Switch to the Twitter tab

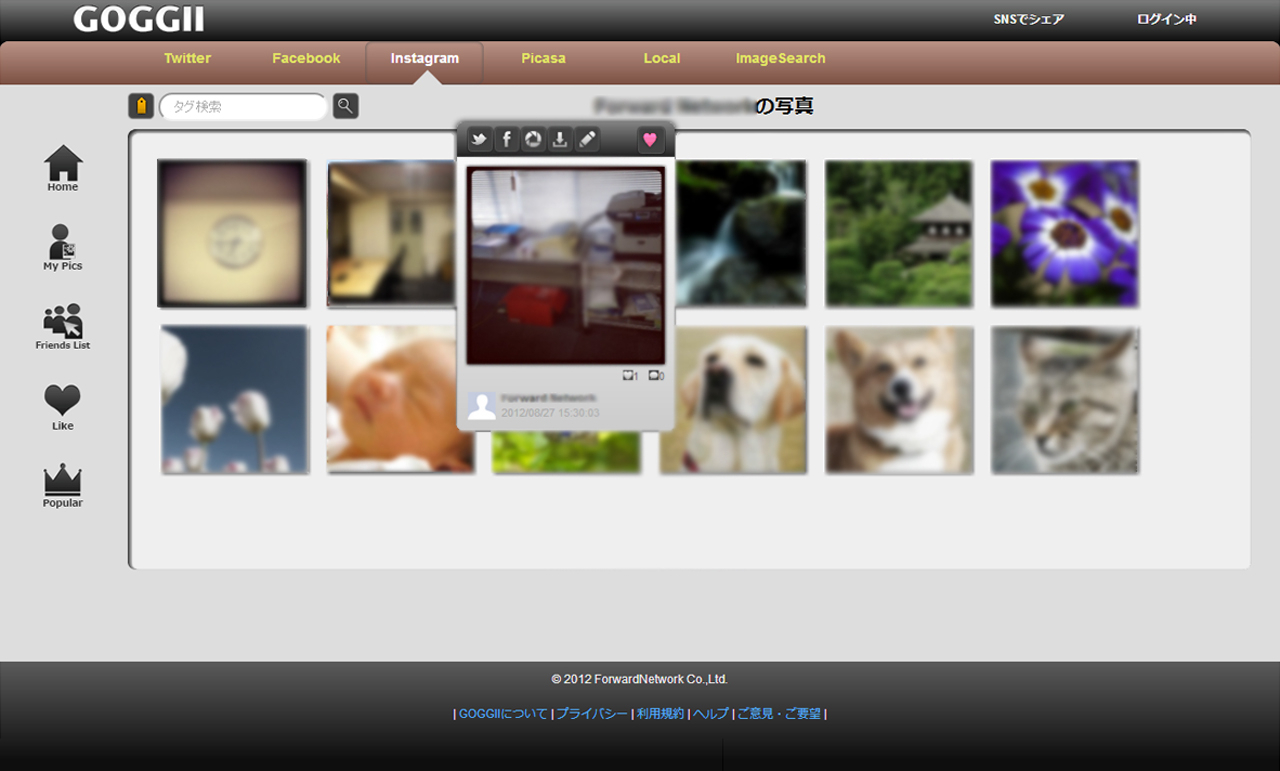pyautogui.click(x=187, y=58)
